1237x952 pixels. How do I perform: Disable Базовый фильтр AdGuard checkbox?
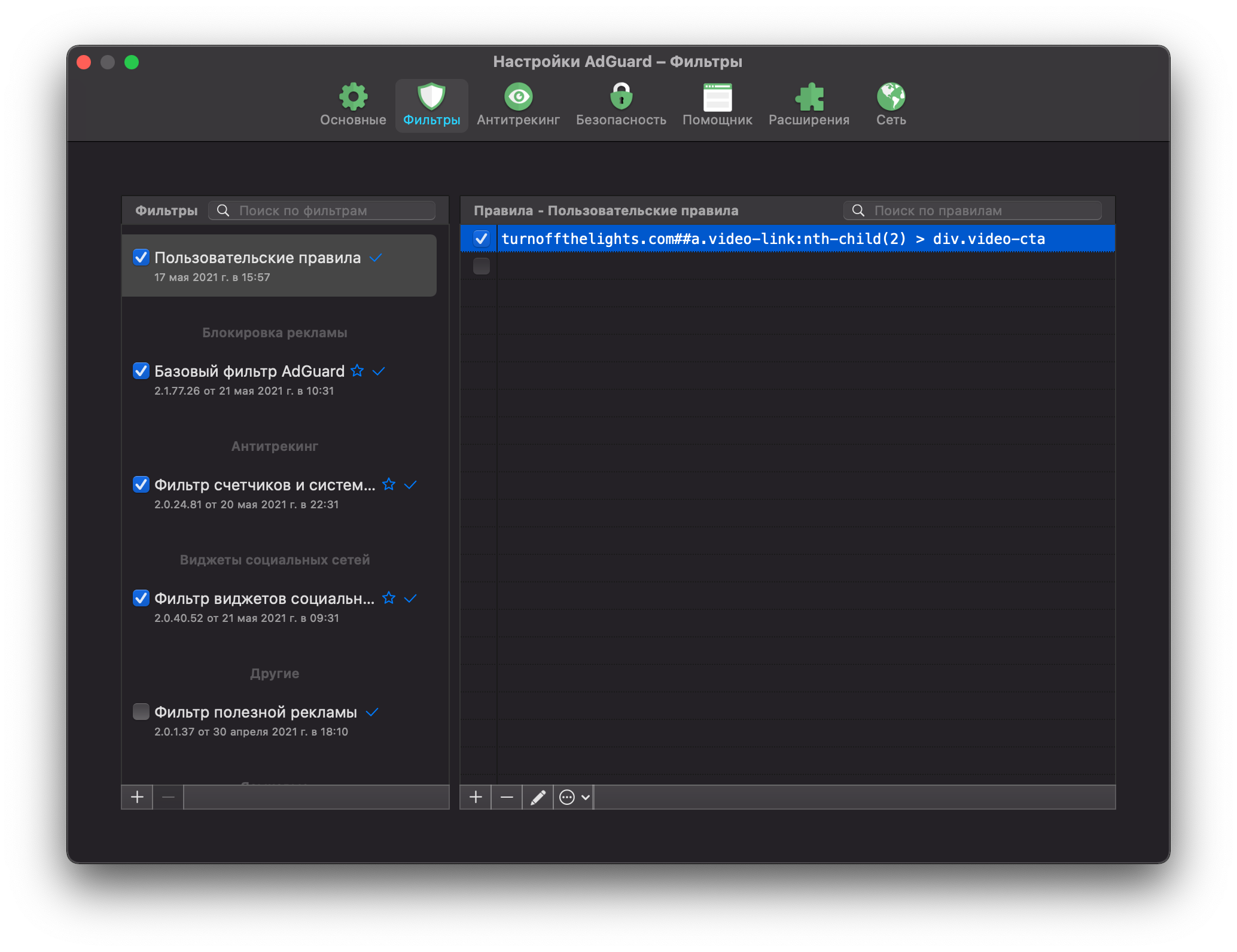141,371
